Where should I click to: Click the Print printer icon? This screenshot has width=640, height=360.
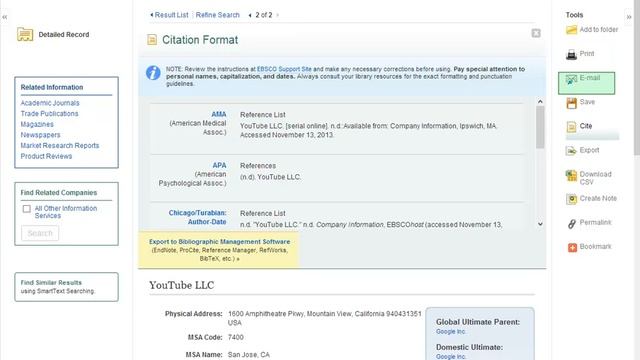[571, 54]
